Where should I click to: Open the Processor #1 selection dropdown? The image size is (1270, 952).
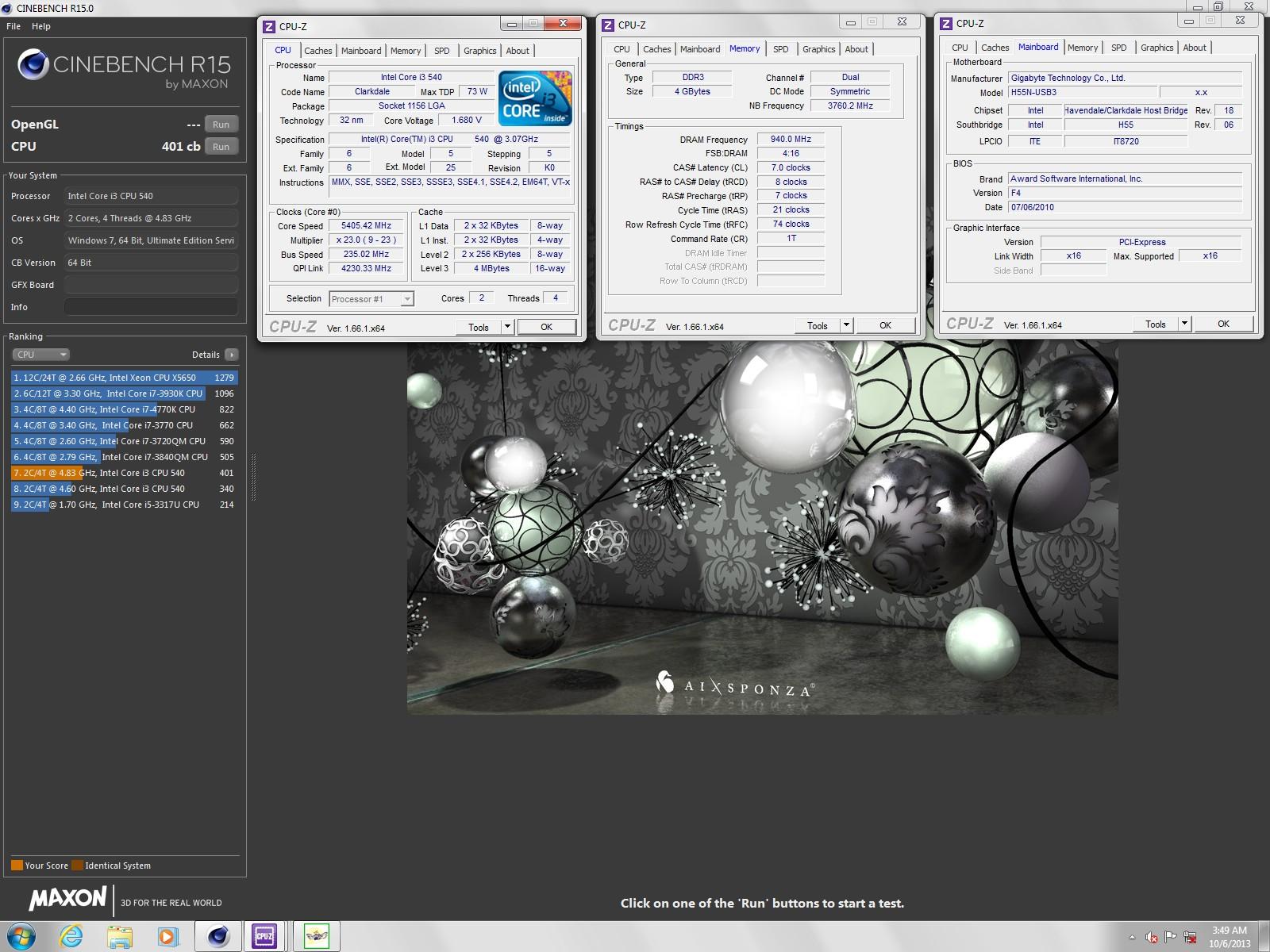pos(371,299)
